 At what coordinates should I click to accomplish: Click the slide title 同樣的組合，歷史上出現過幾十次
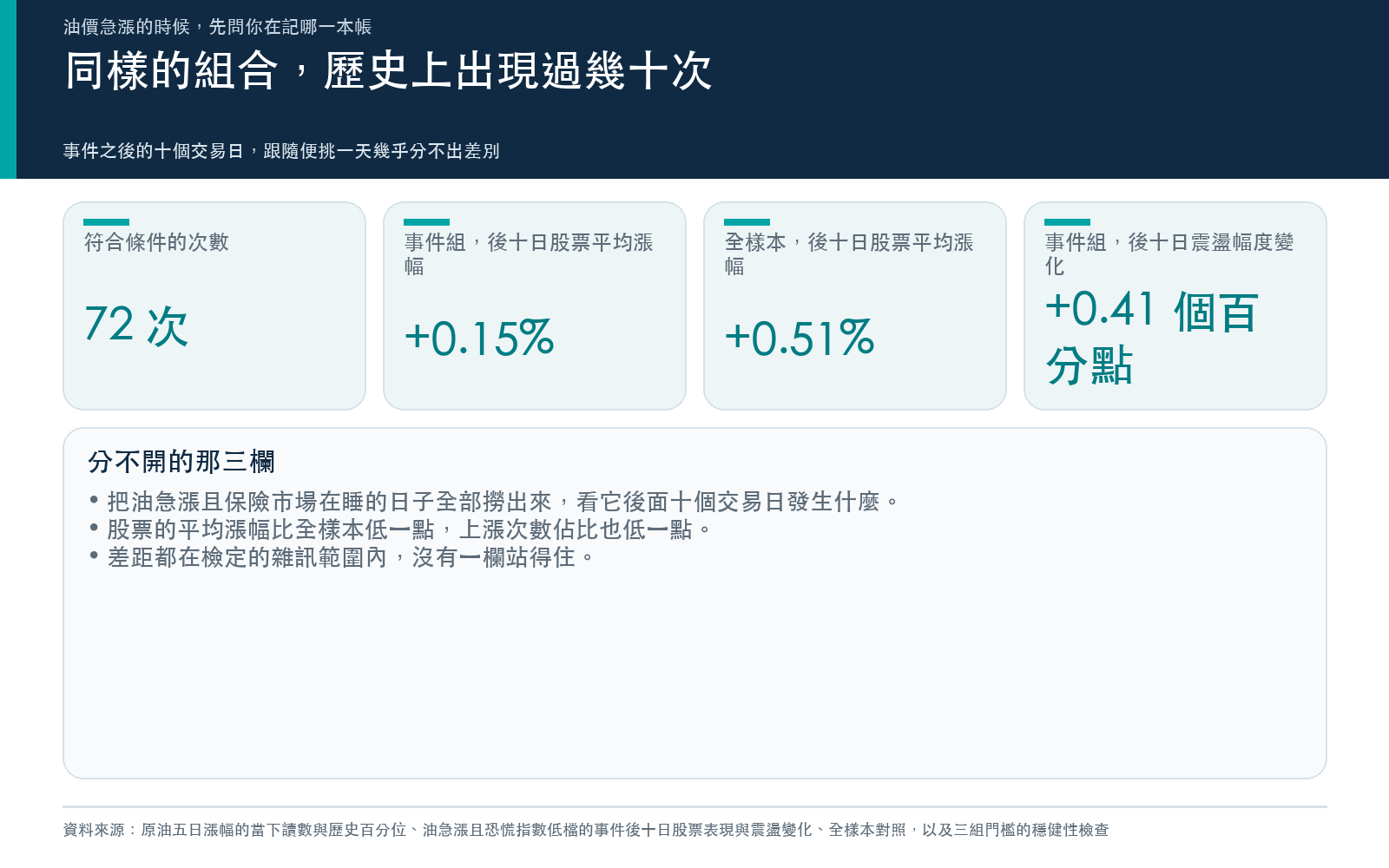tap(388, 71)
